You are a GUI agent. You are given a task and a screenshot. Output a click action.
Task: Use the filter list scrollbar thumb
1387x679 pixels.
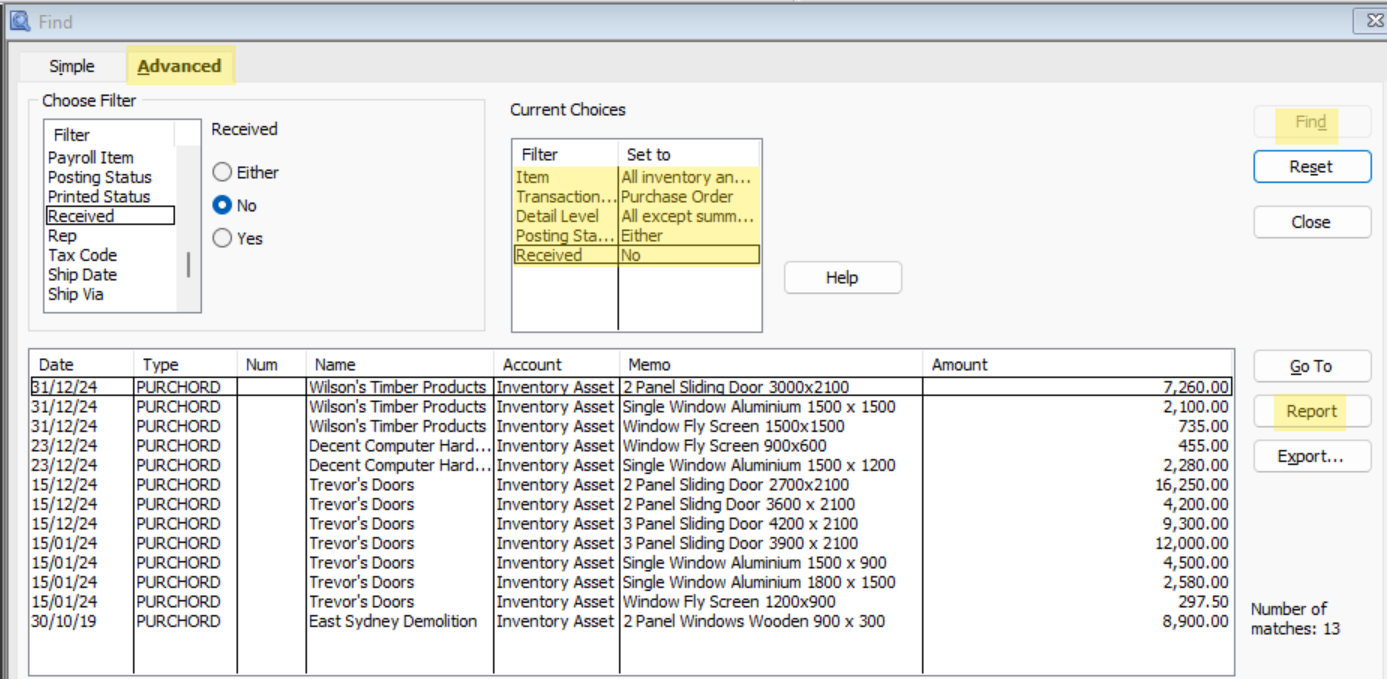188,265
